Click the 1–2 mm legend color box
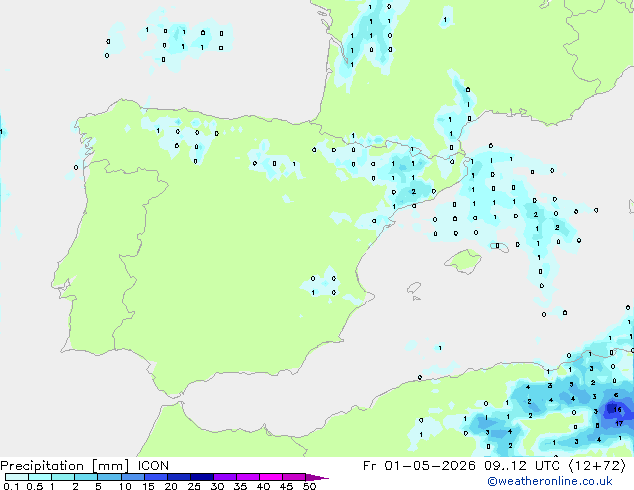The width and height of the screenshot is (634, 490). 63,477
